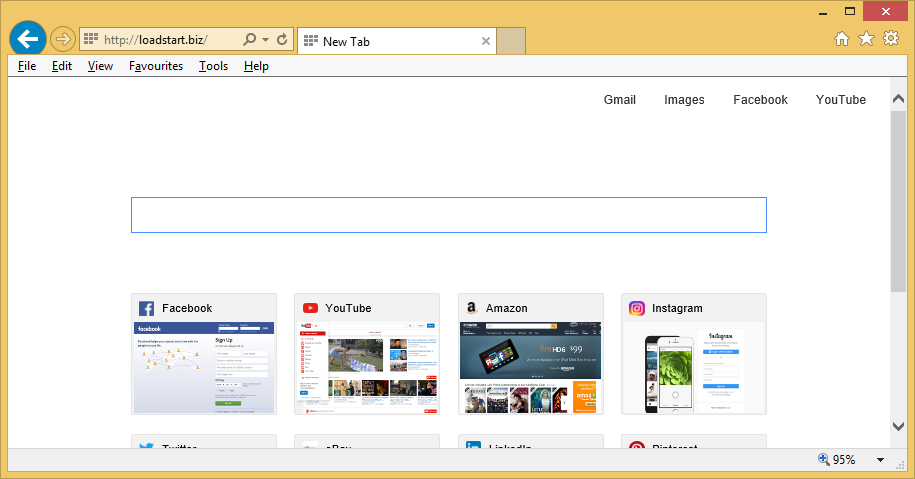The height and width of the screenshot is (479, 915).
Task: Open a blank new tab button
Action: (511, 41)
